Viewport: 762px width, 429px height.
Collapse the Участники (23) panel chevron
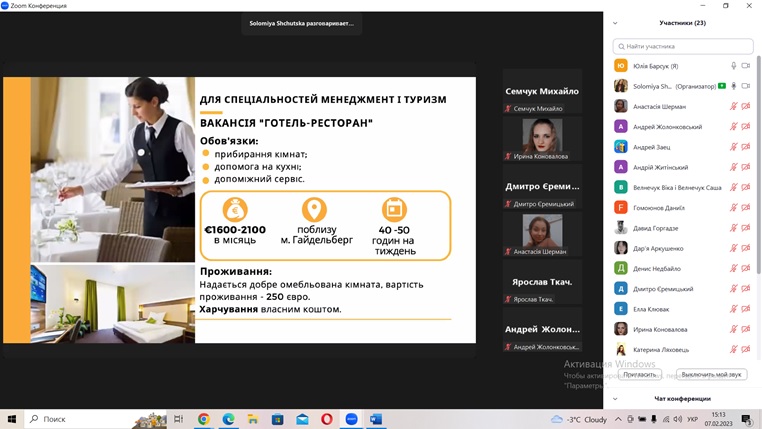click(x=615, y=23)
